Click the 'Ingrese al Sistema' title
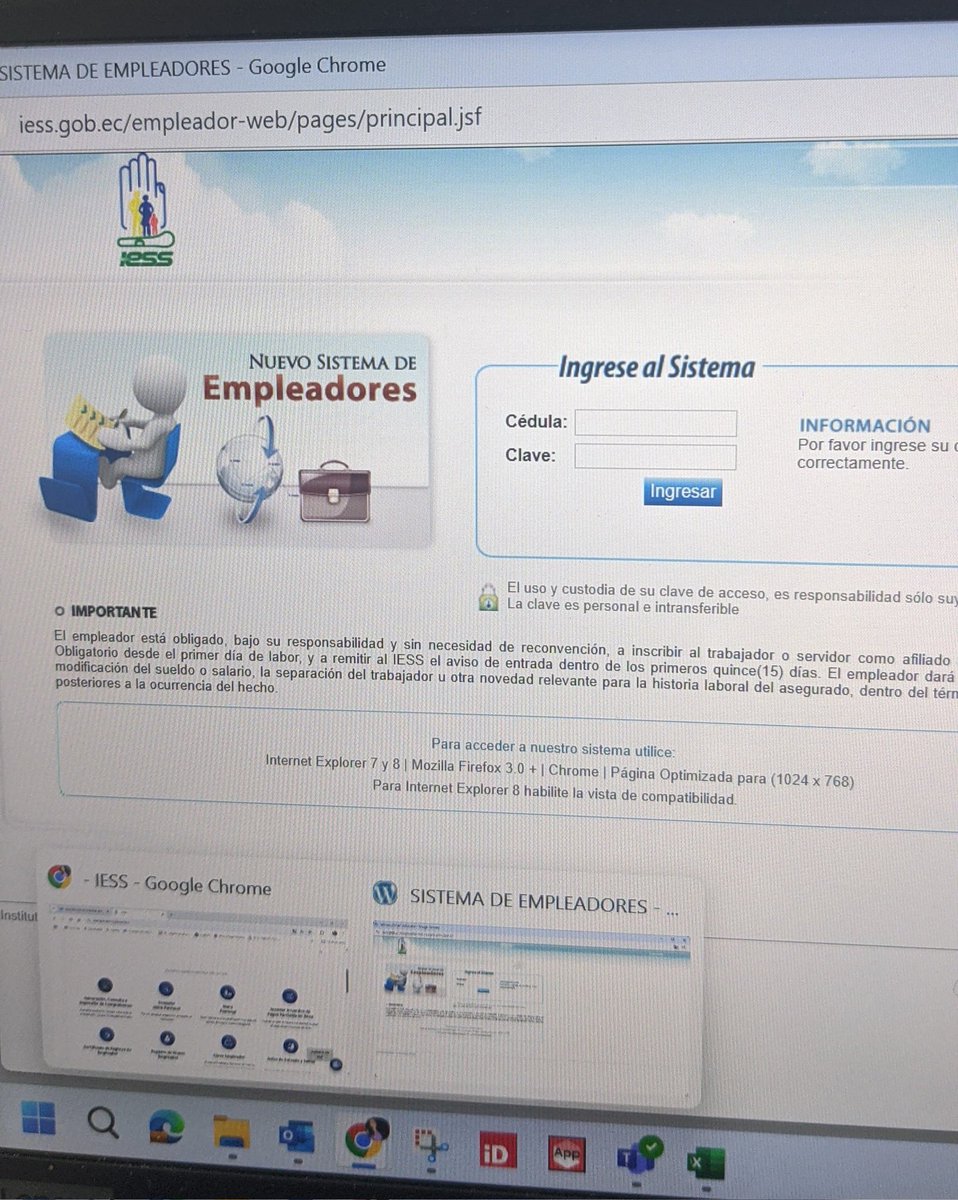958x1200 pixels. 656,367
